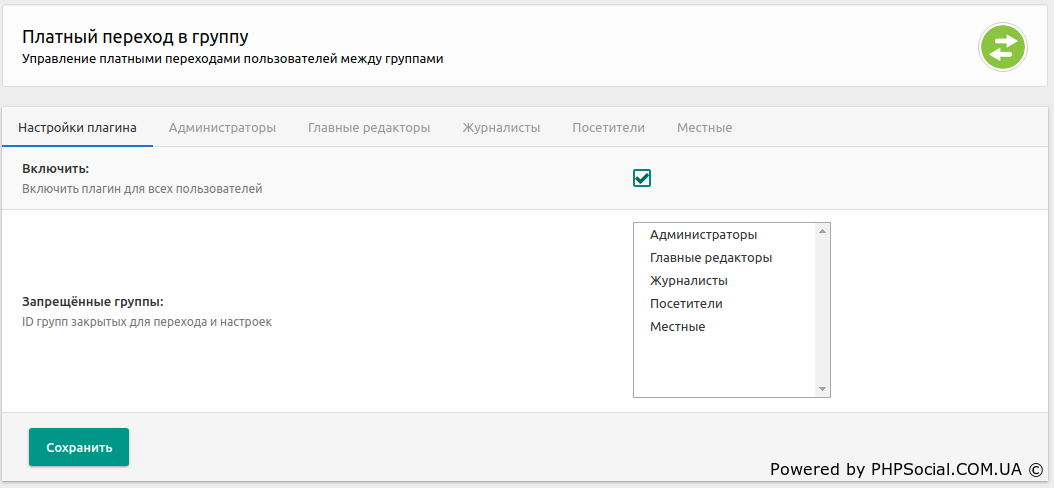The width and height of the screenshot is (1054, 488).
Task: Select the Местные tab
Action: tap(704, 128)
